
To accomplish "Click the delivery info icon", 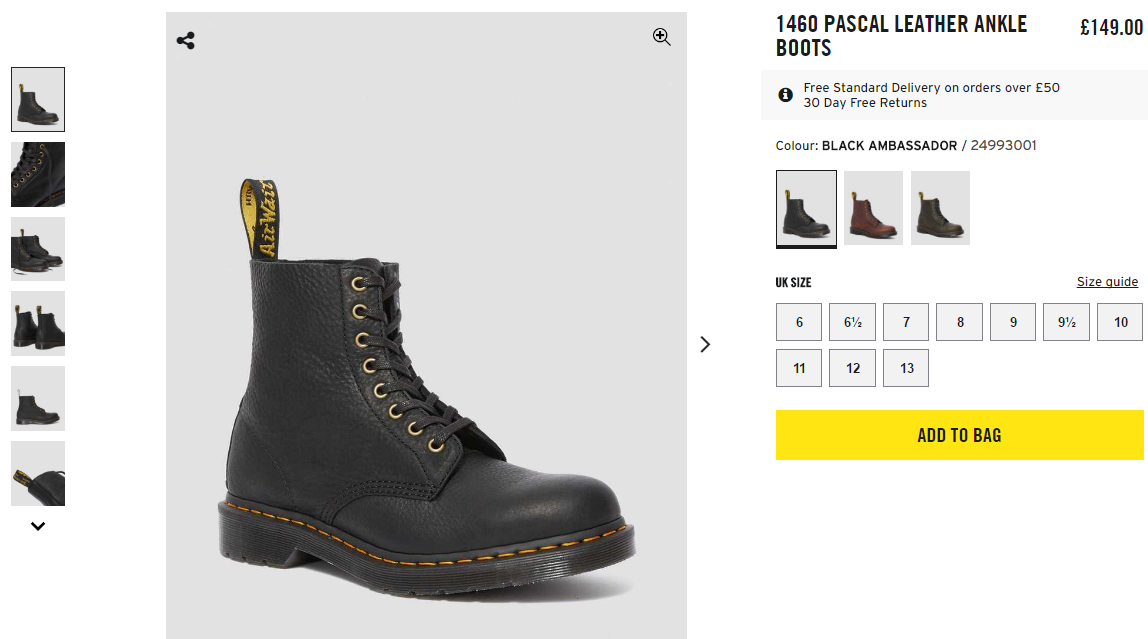I will (786, 95).
